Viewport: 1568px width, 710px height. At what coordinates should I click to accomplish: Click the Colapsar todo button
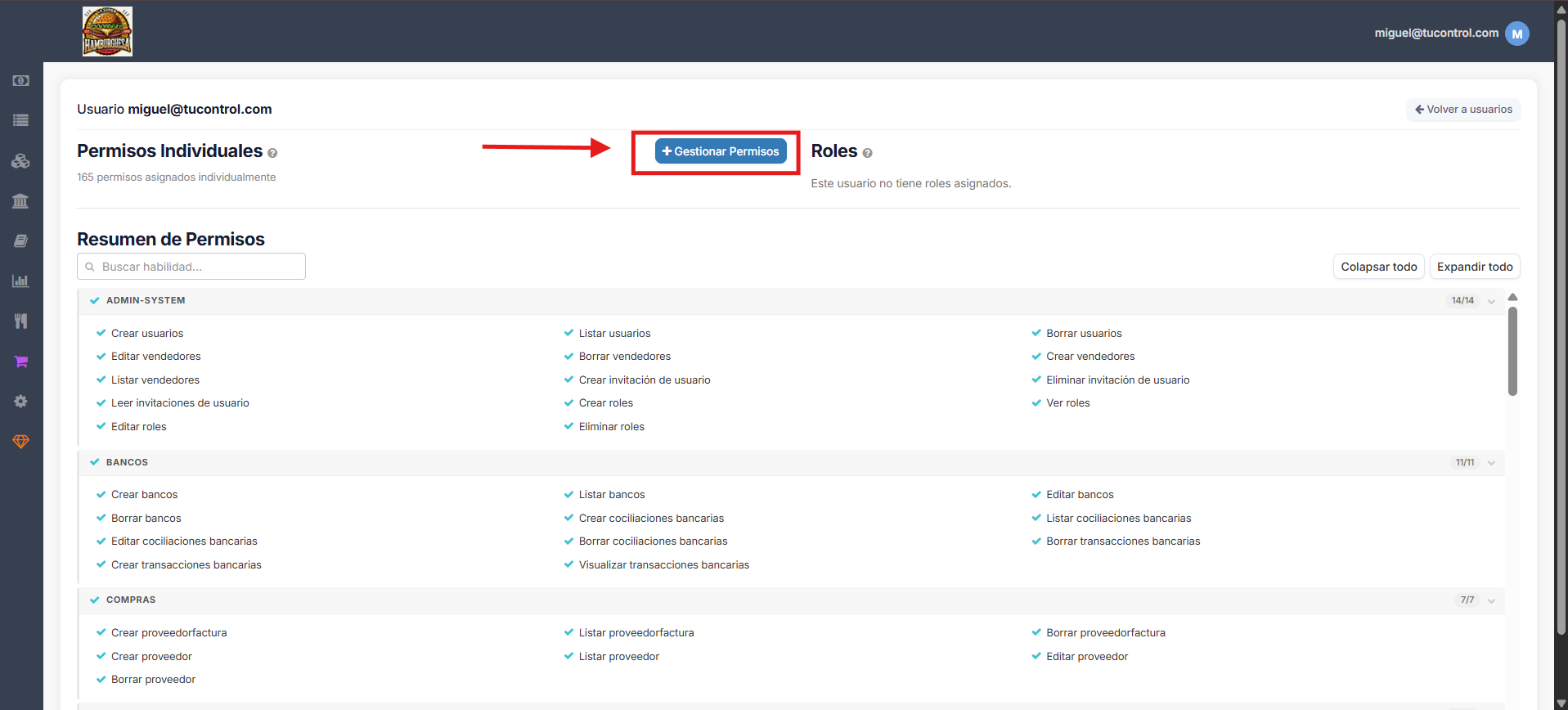1379,267
